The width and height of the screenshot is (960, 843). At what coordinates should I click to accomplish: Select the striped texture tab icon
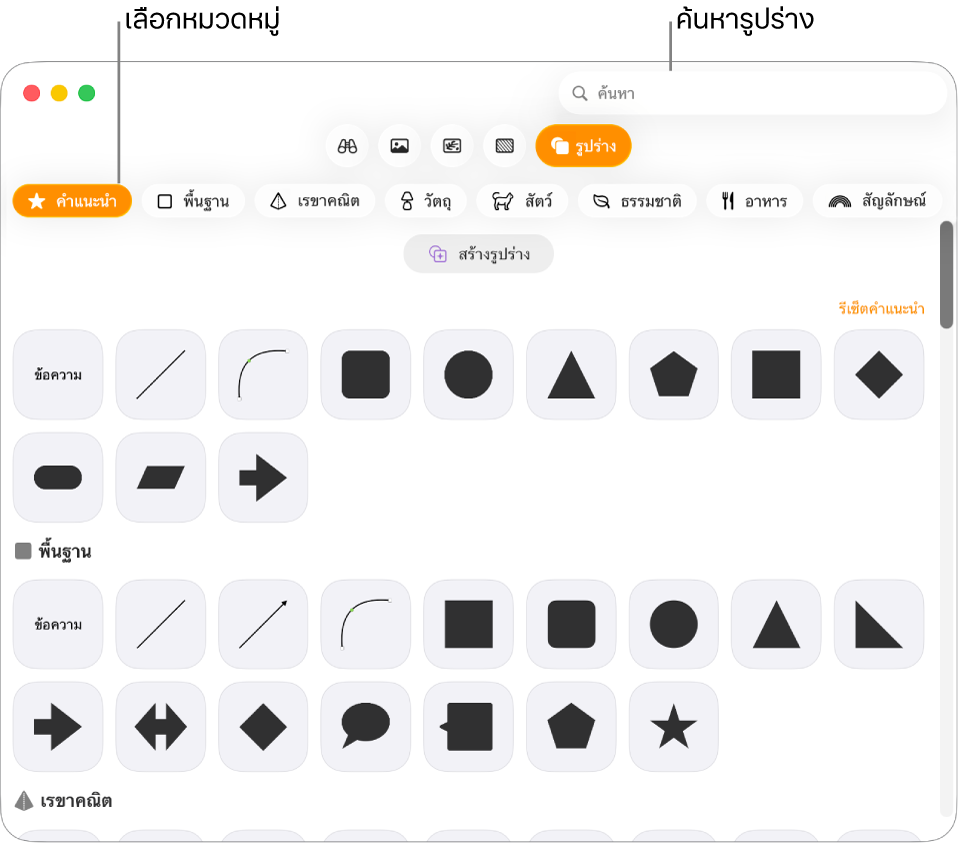(x=504, y=146)
